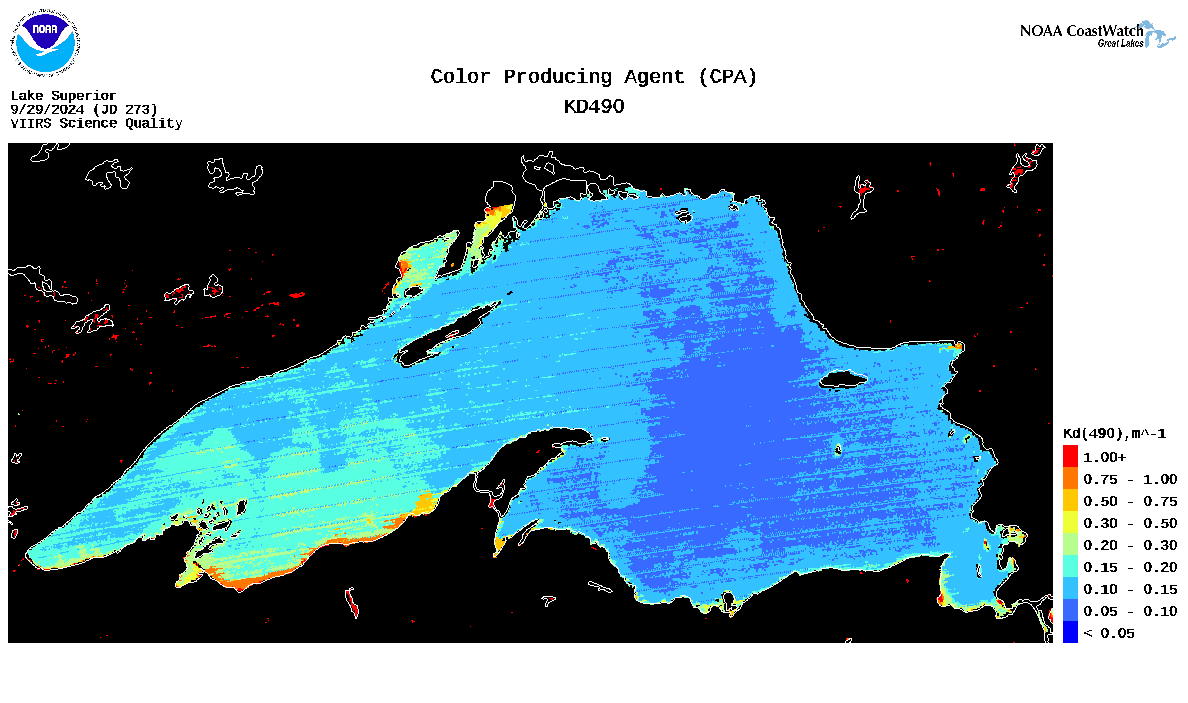
Task: Click the date '9/29/2024 (JD 273)'
Action: (x=84, y=109)
